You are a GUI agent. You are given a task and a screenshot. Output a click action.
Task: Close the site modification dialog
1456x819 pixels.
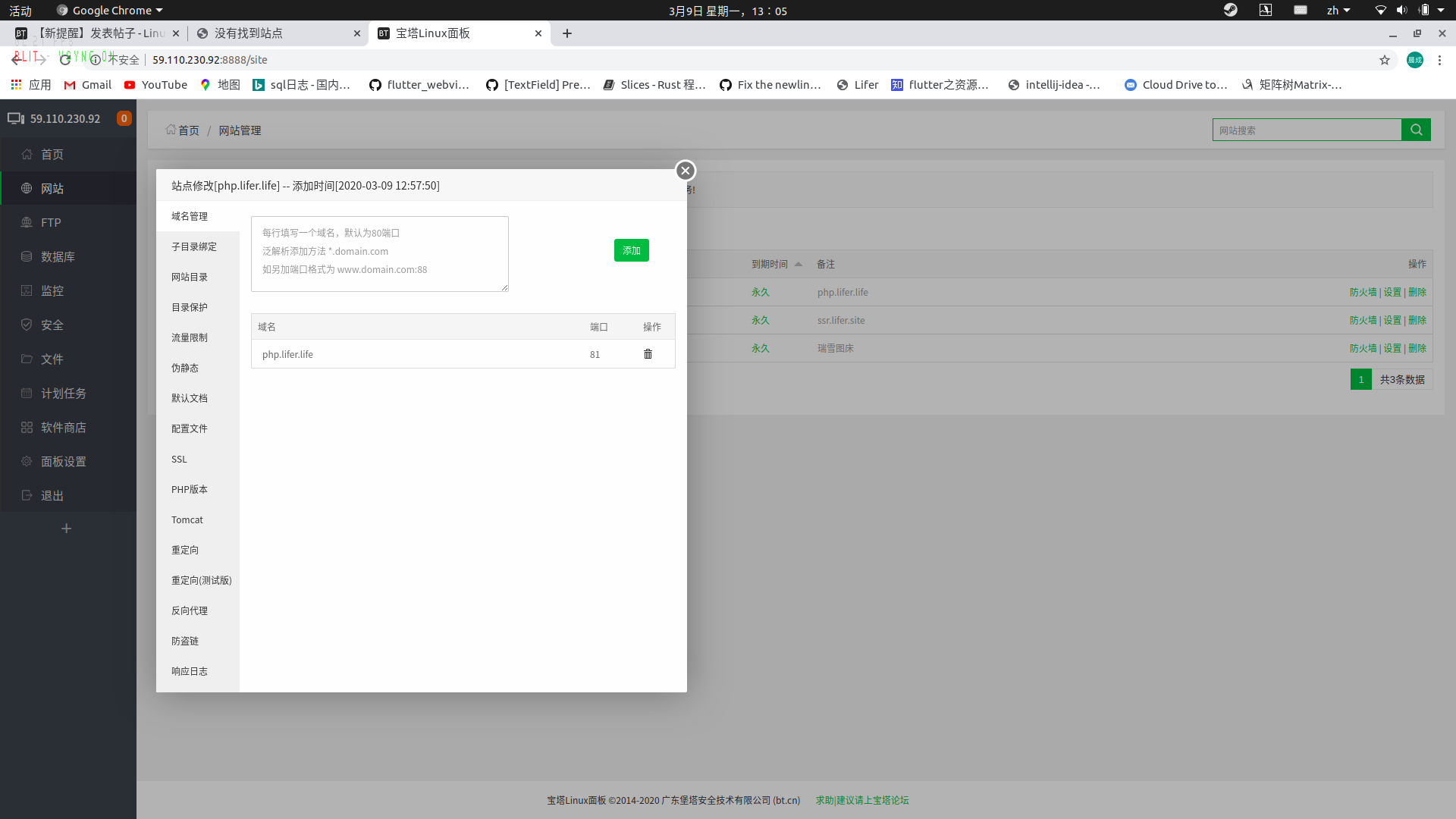(x=685, y=171)
